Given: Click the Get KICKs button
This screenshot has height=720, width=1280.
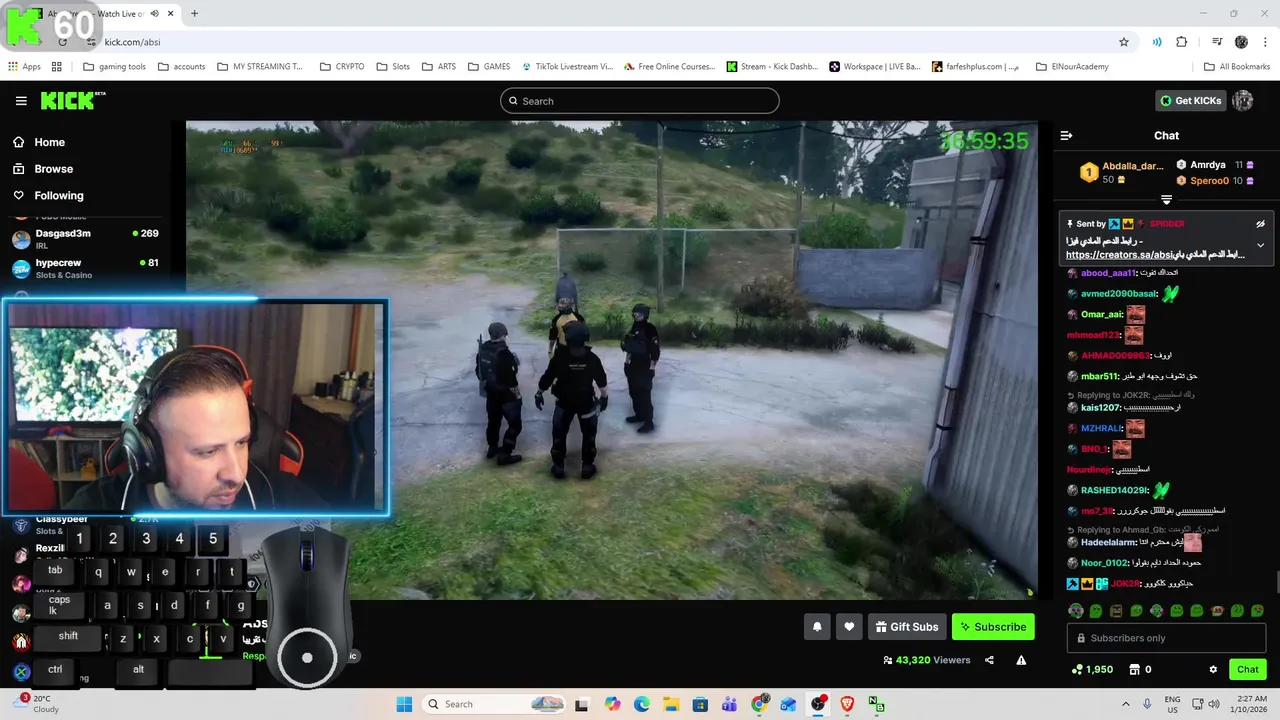Looking at the screenshot, I should point(1190,100).
